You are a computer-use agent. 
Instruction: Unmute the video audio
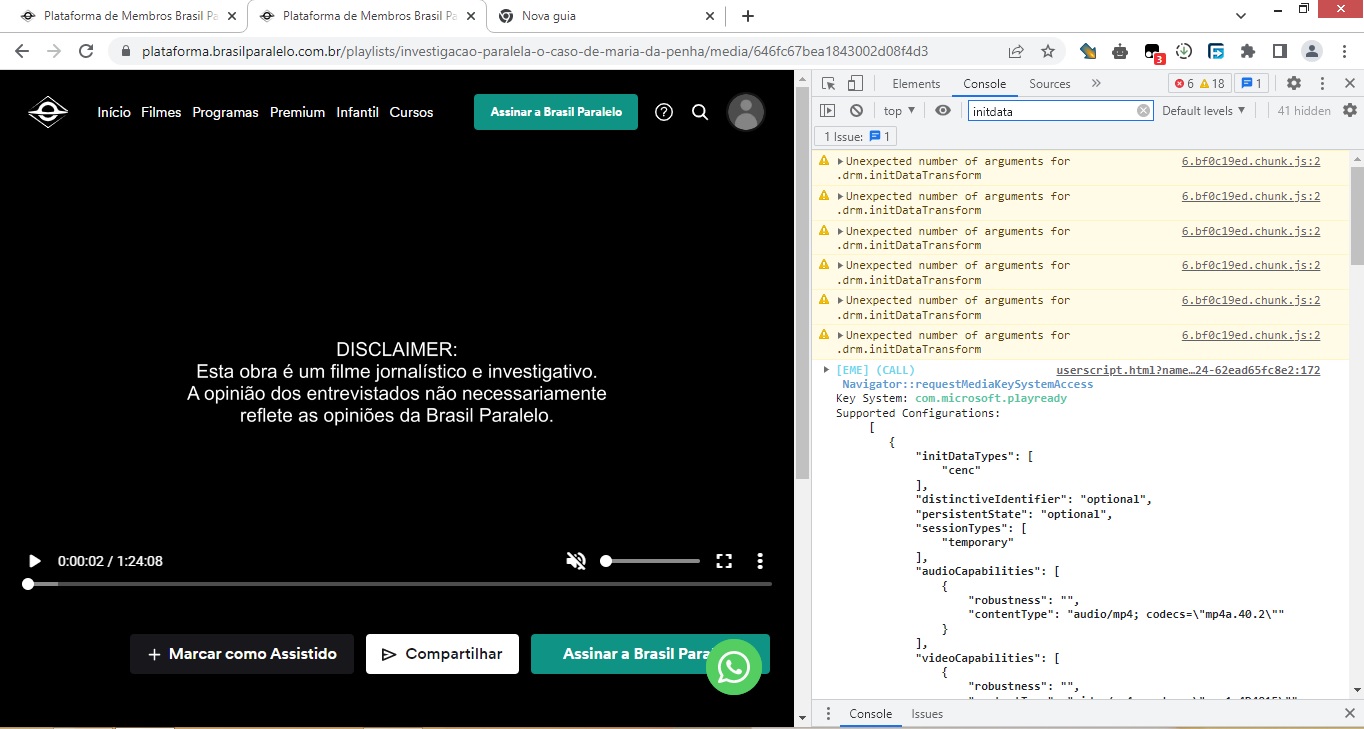coord(576,561)
